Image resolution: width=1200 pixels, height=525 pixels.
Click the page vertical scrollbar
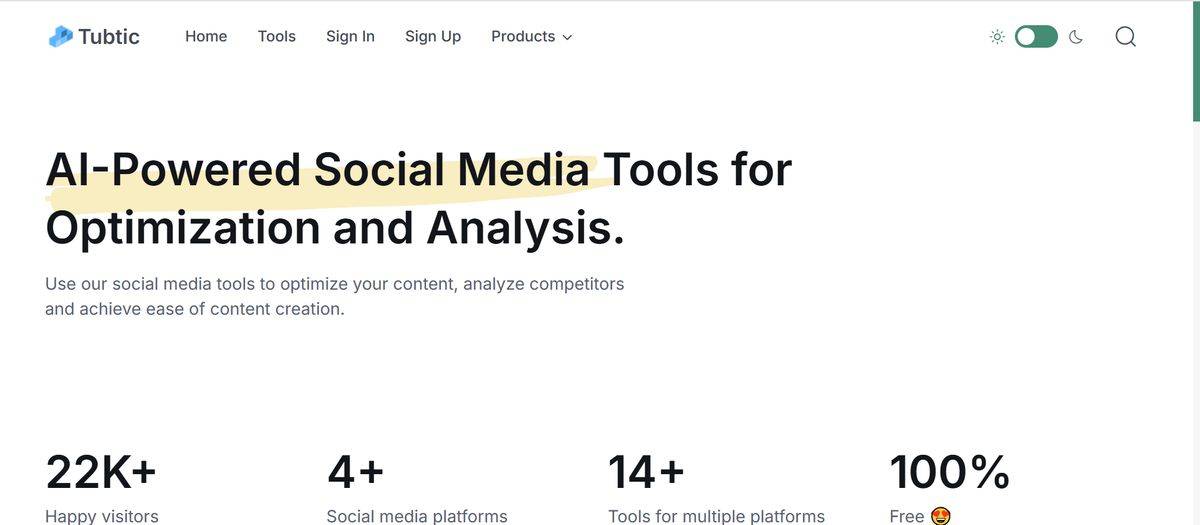1195,60
